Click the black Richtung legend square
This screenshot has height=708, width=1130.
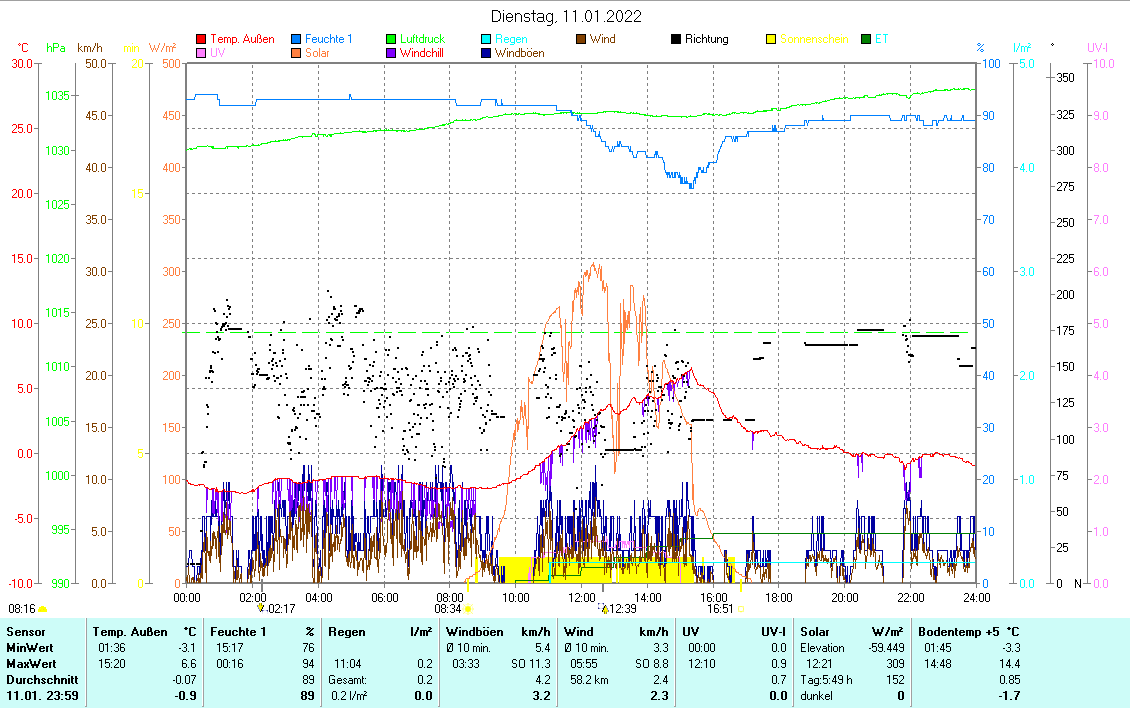pyautogui.click(x=676, y=40)
